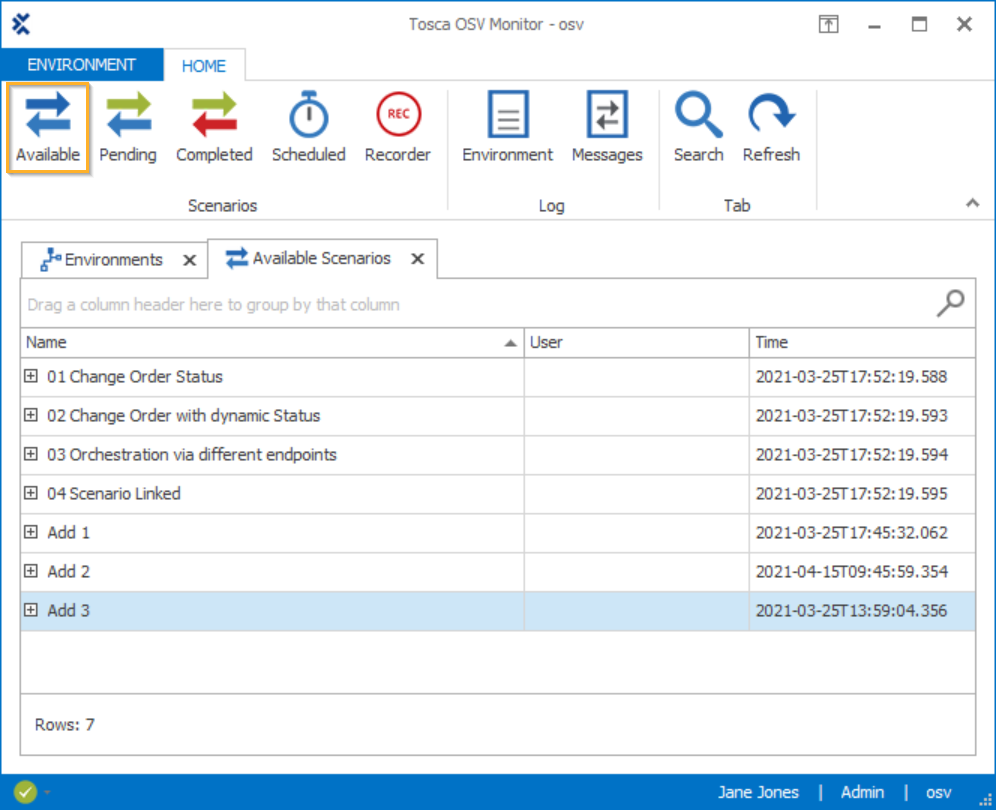Open the Available scenarios view
Screen dimensions: 996x810
(48, 128)
